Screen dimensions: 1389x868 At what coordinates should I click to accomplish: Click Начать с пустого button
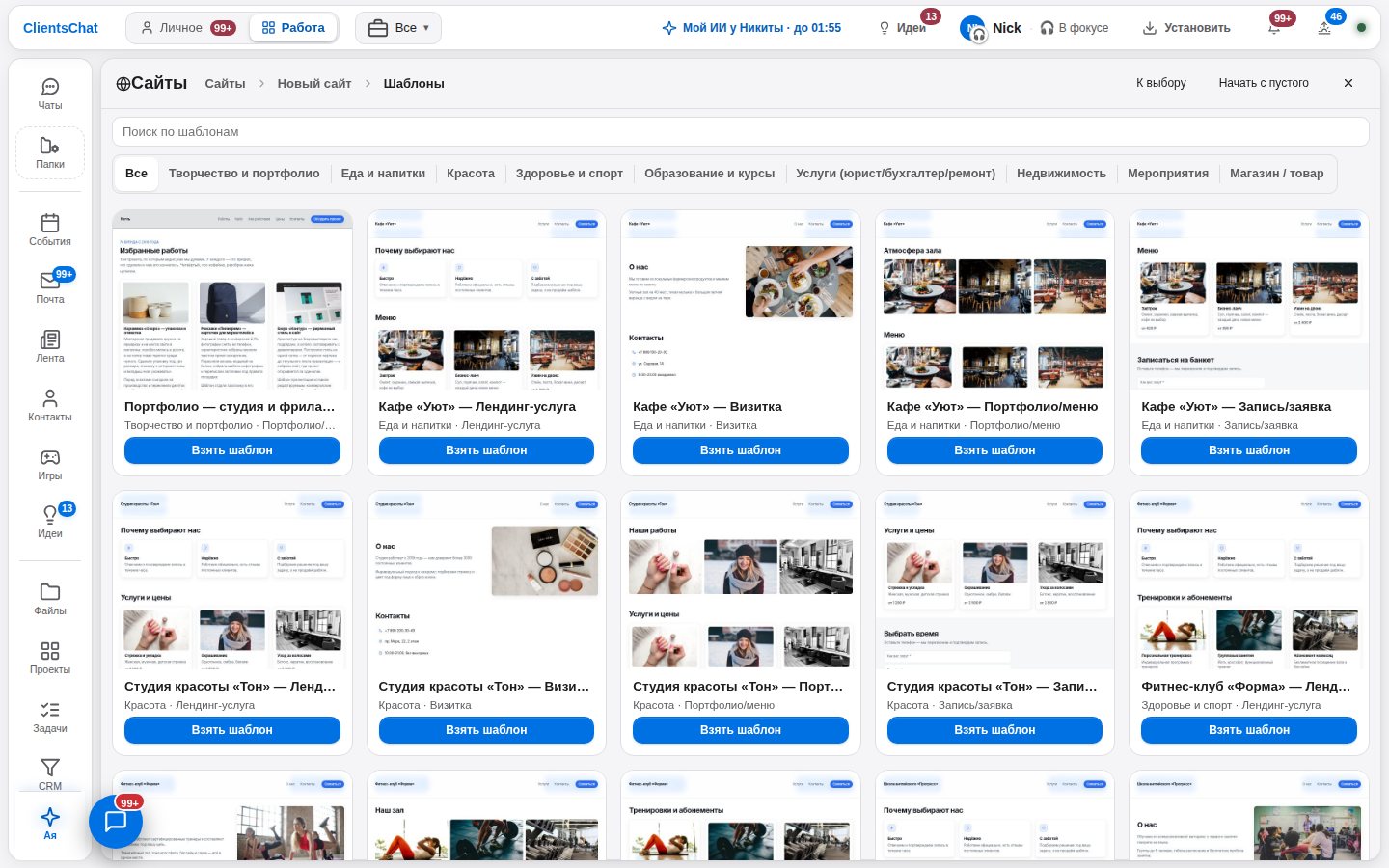1264,83
